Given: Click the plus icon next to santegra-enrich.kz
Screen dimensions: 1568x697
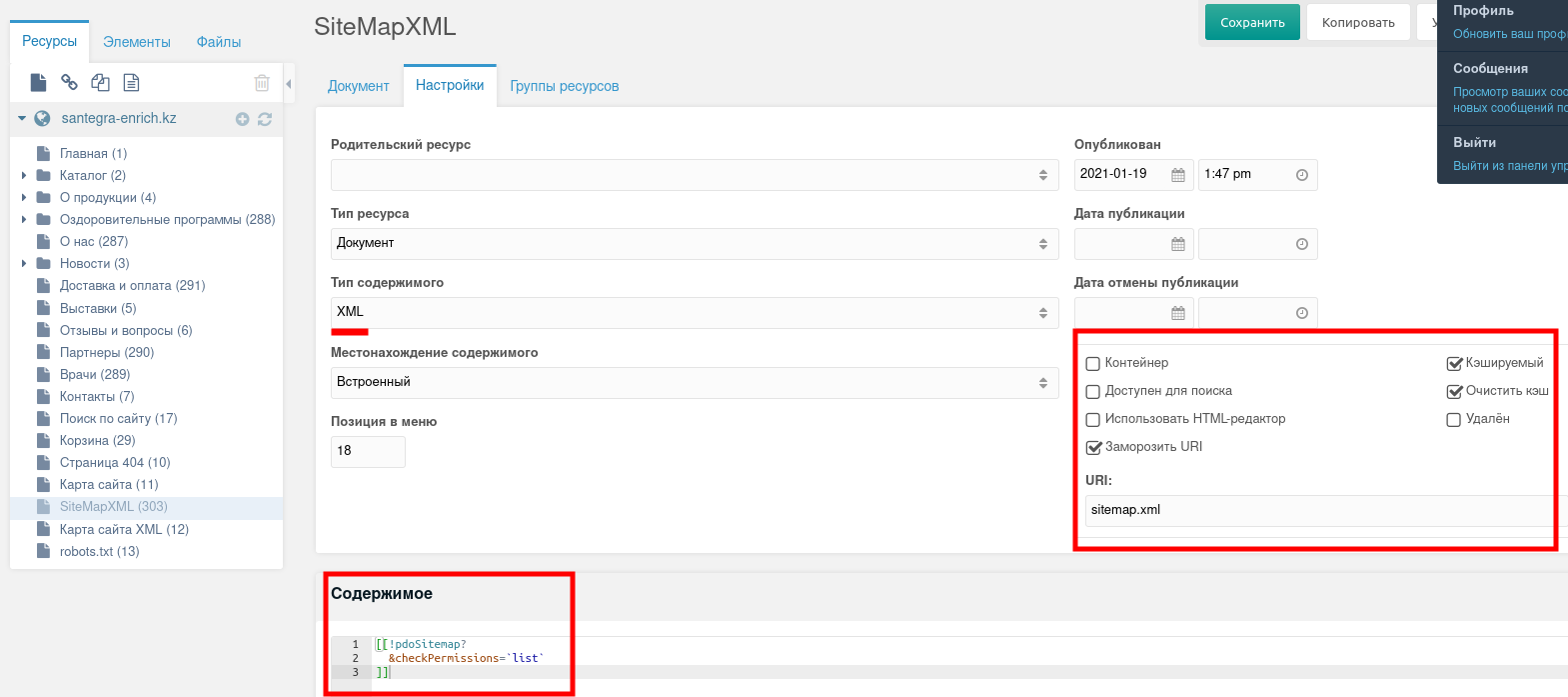Looking at the screenshot, I should [x=242, y=119].
